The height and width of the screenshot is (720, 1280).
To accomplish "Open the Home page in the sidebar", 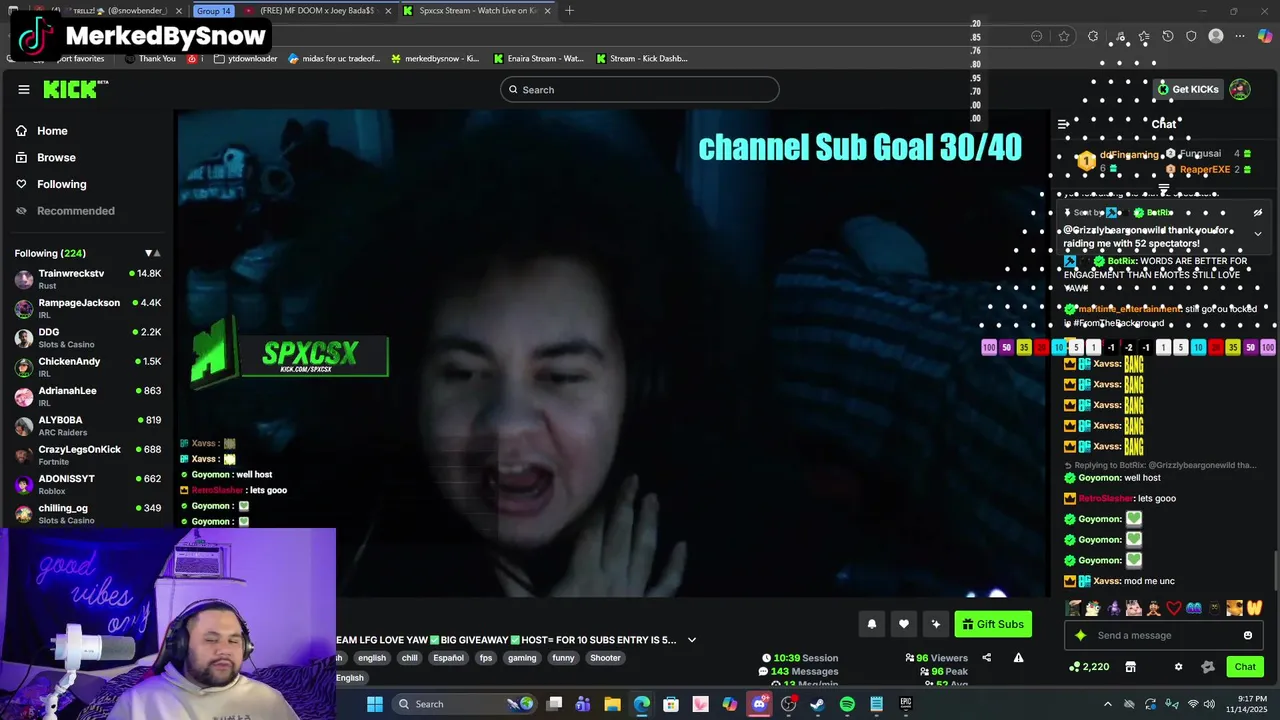I will click(x=52, y=131).
